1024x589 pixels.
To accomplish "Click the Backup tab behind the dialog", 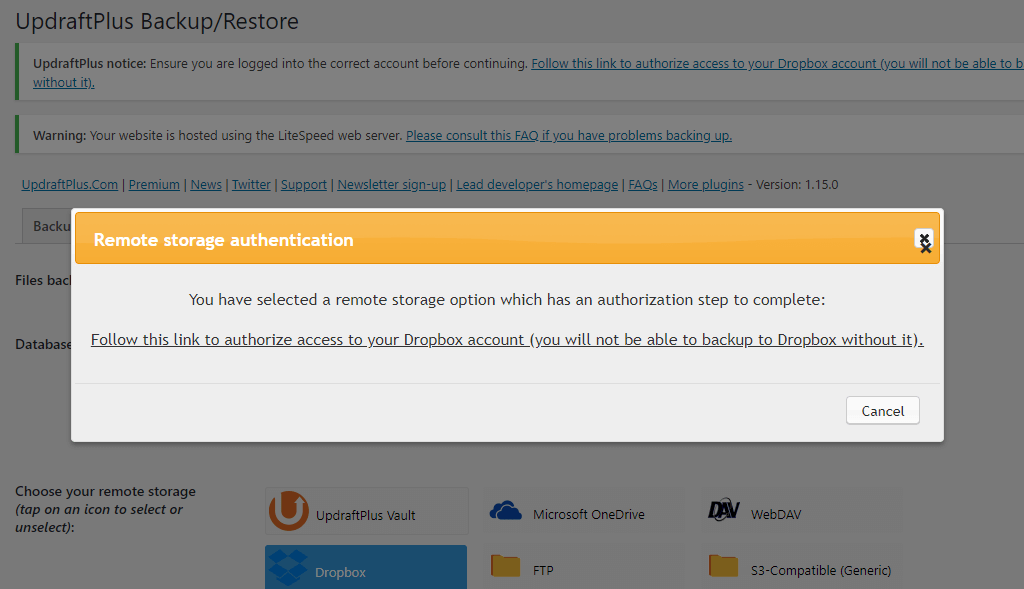I will point(47,226).
